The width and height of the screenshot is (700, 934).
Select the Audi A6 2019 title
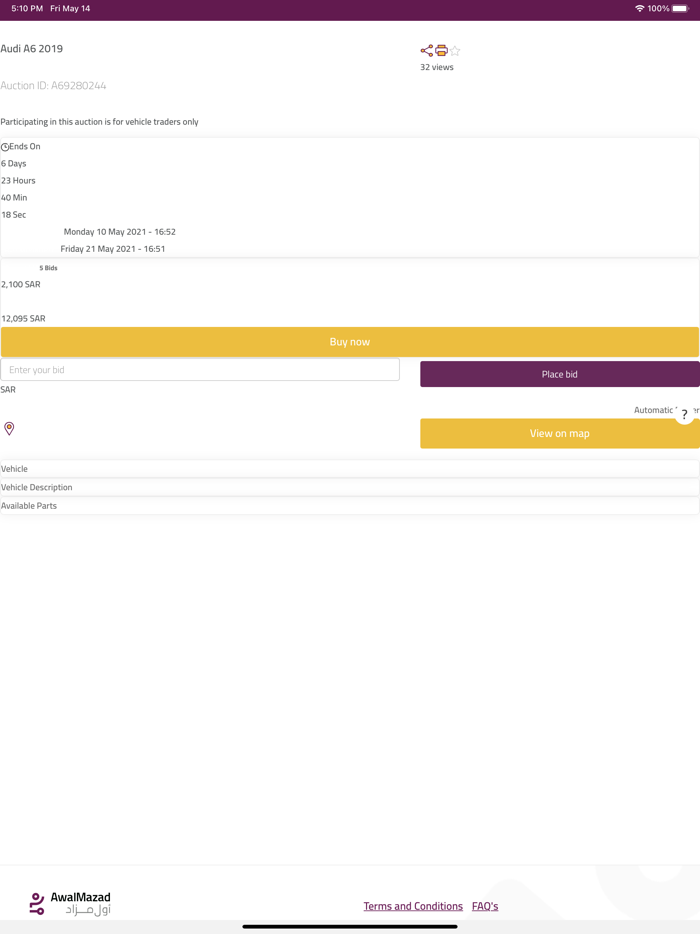tap(32, 49)
